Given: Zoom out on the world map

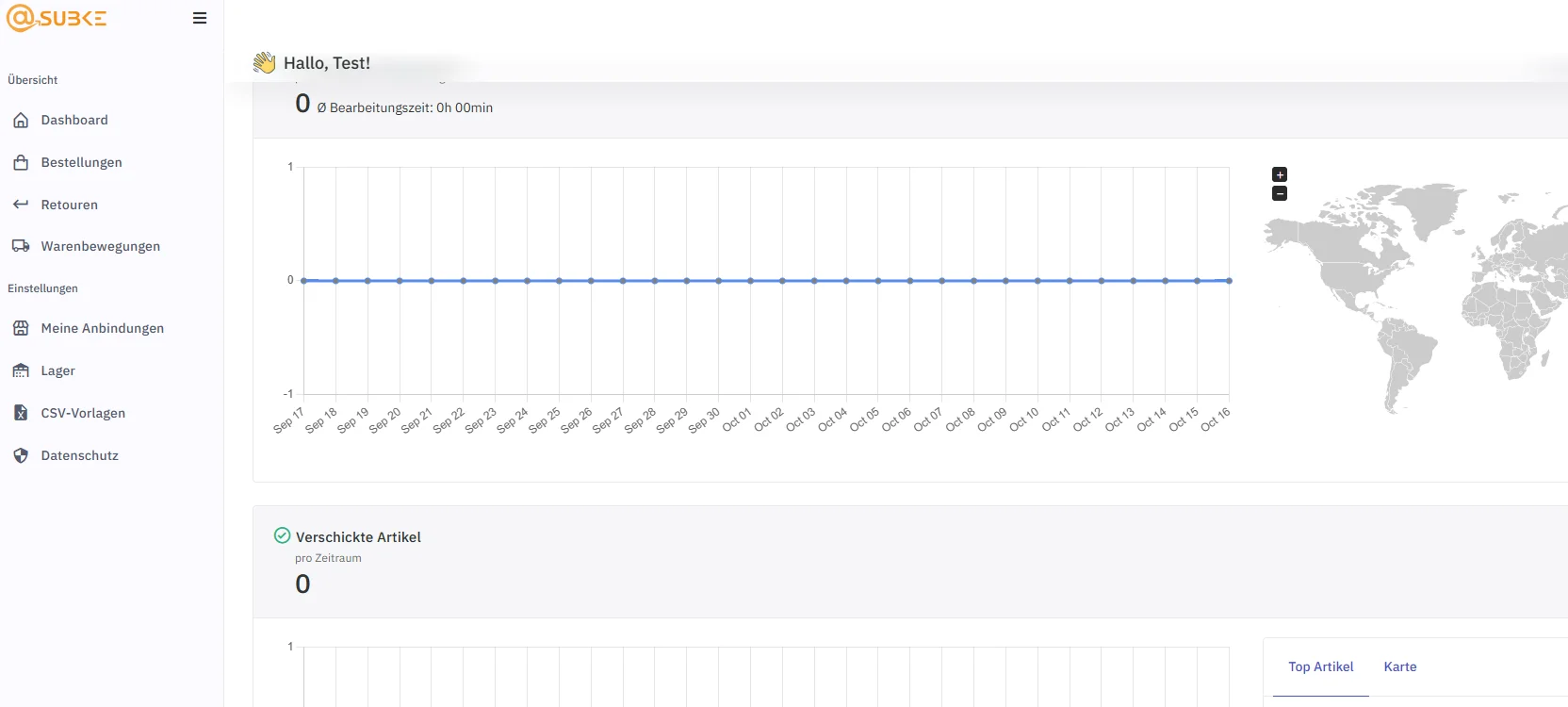Looking at the screenshot, I should point(1280,193).
